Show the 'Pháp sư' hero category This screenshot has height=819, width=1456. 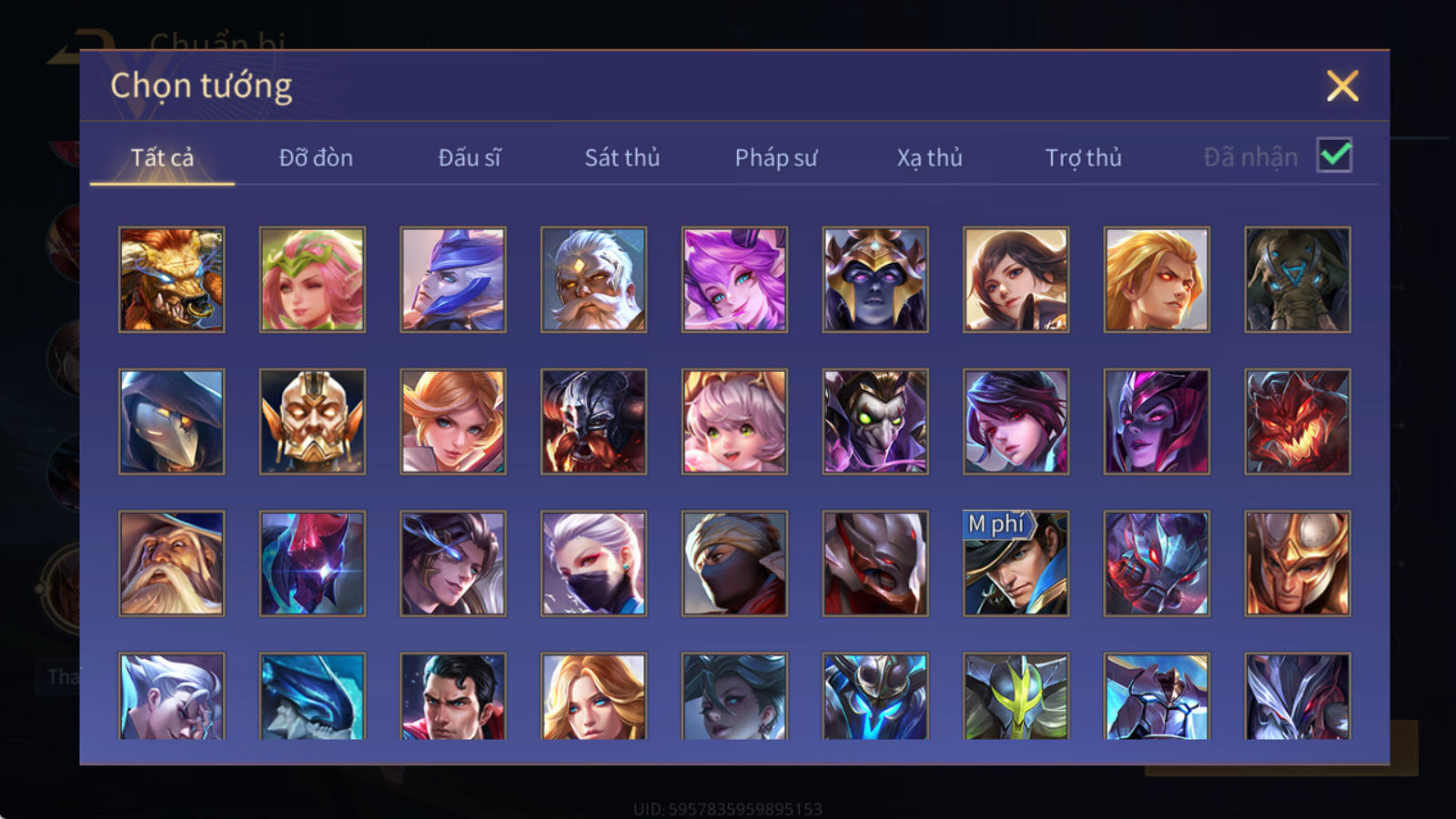[776, 157]
